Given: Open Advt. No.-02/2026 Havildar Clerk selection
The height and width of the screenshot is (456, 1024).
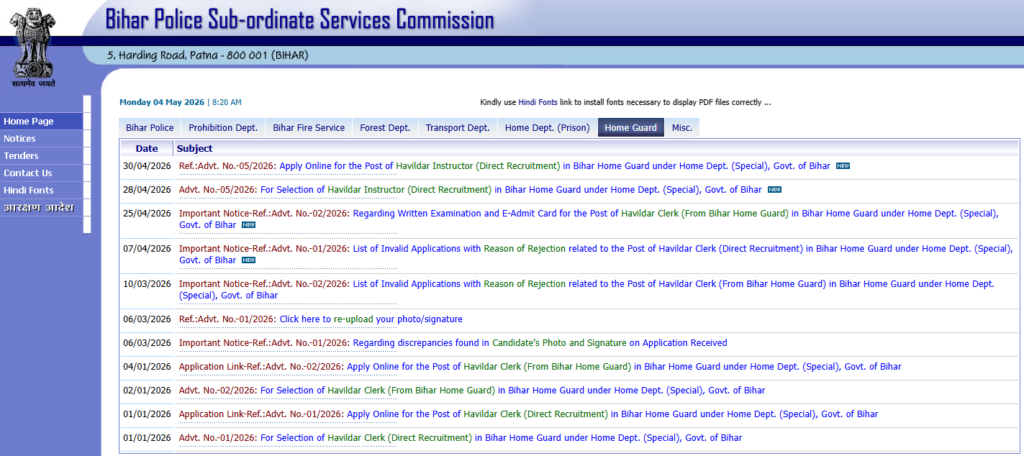Looking at the screenshot, I should (472, 390).
